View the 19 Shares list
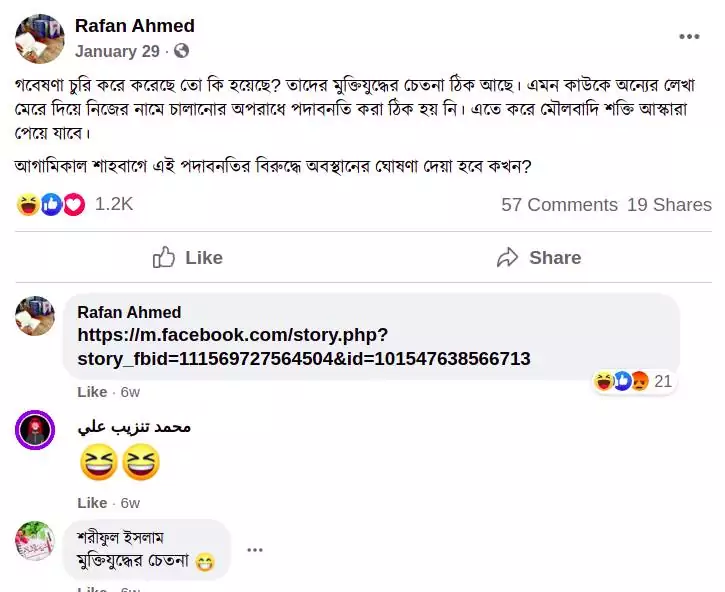Screen dimensions: 725x592 tap(669, 205)
